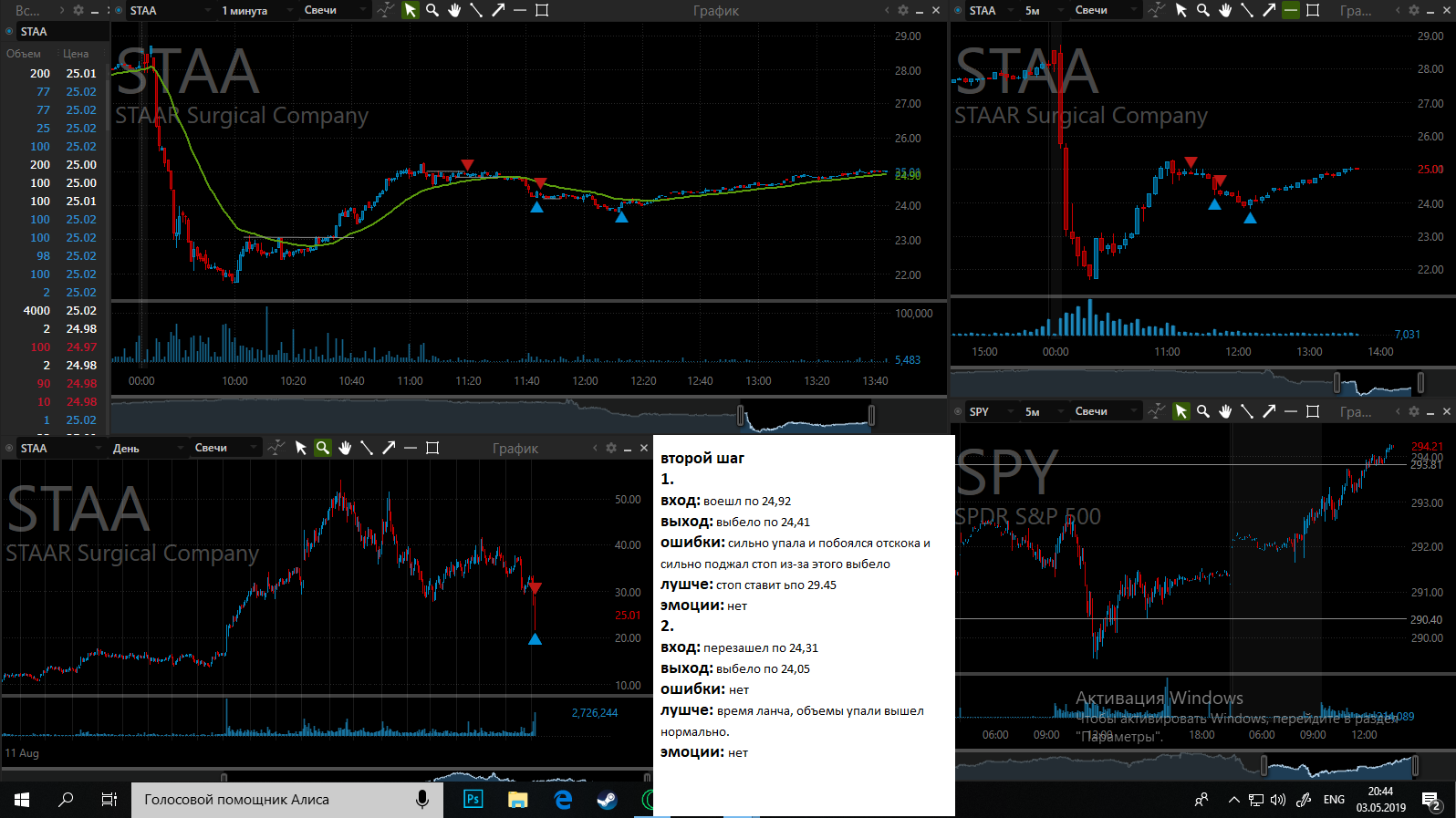
Task: Toggle link indicator of 5m STAA chart
Action: click(958, 10)
